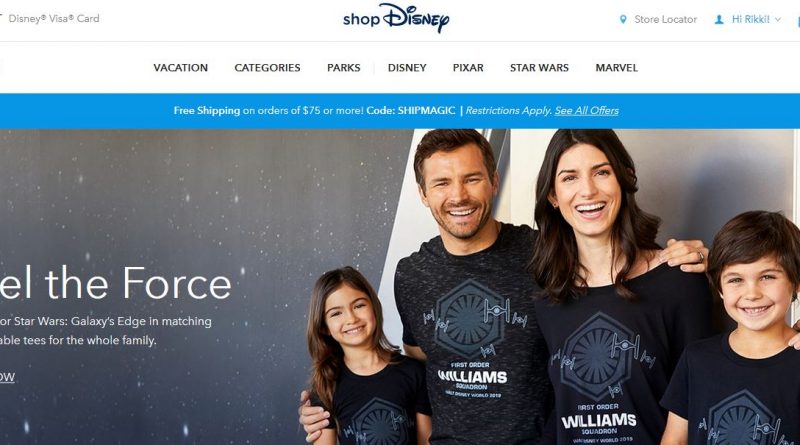
Task: Open the STAR WARS menu
Action: pos(539,67)
